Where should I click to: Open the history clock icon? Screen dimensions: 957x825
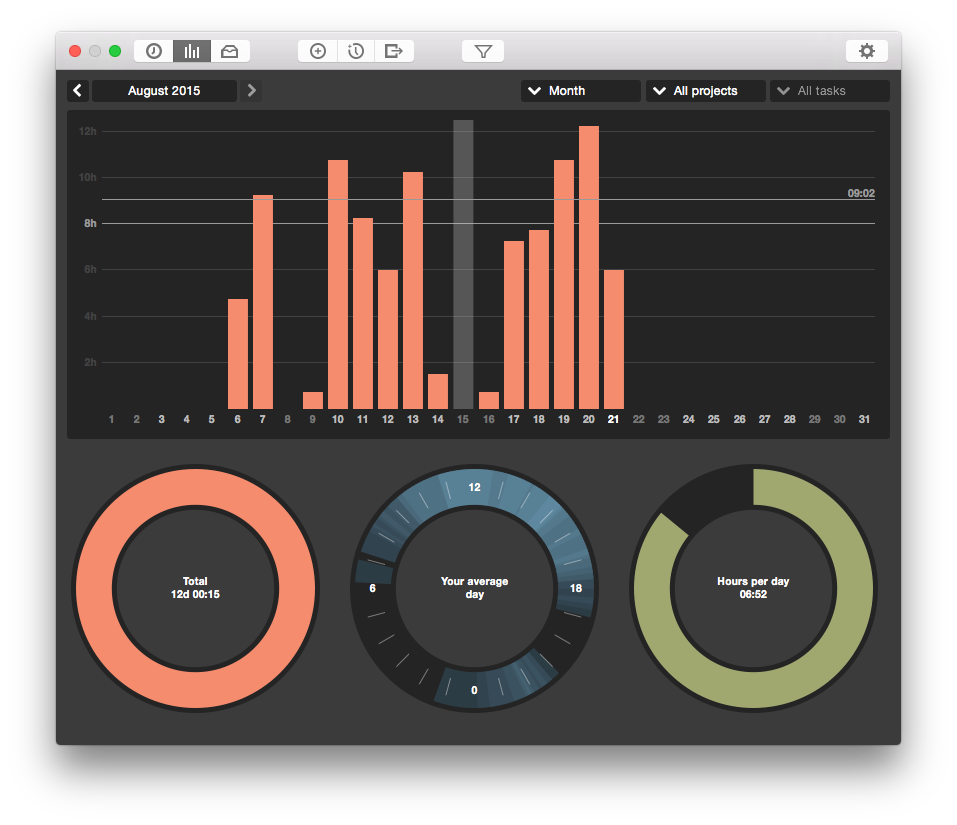pyautogui.click(x=356, y=51)
